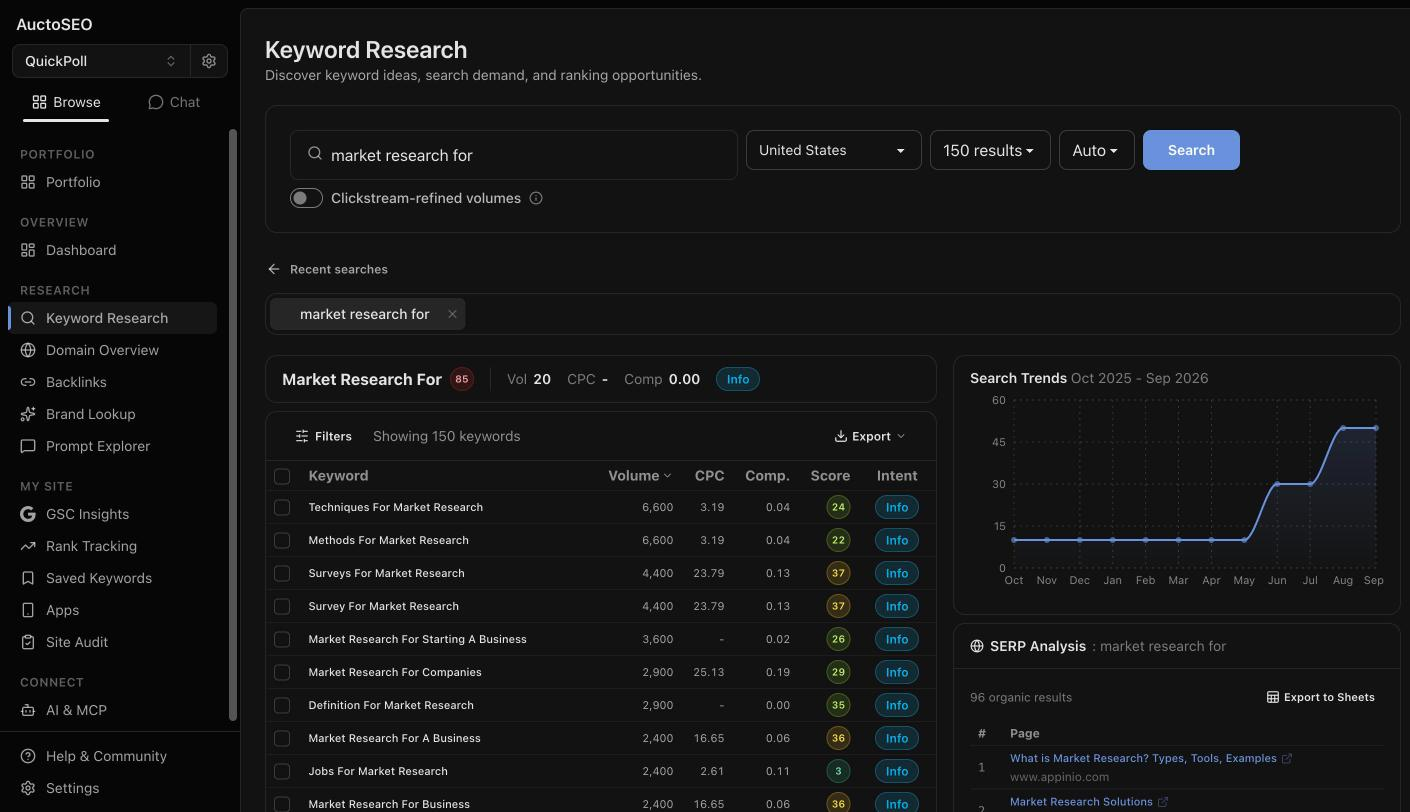Export SERP results to Sheets

click(1320, 697)
